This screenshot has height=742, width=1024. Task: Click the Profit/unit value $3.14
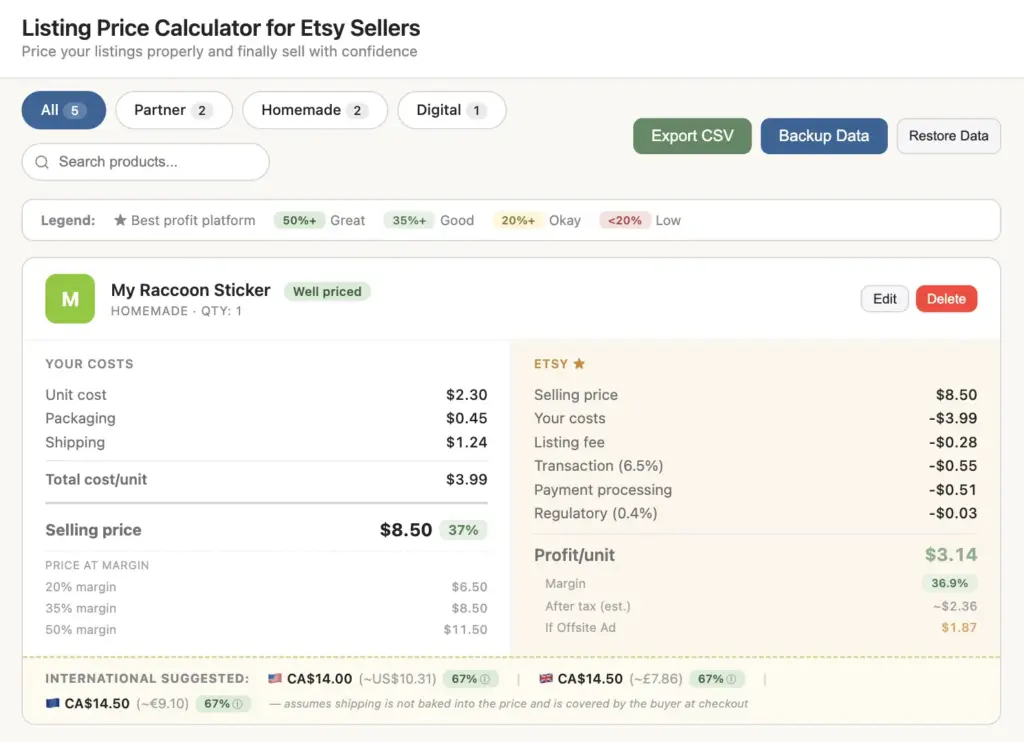tap(951, 555)
